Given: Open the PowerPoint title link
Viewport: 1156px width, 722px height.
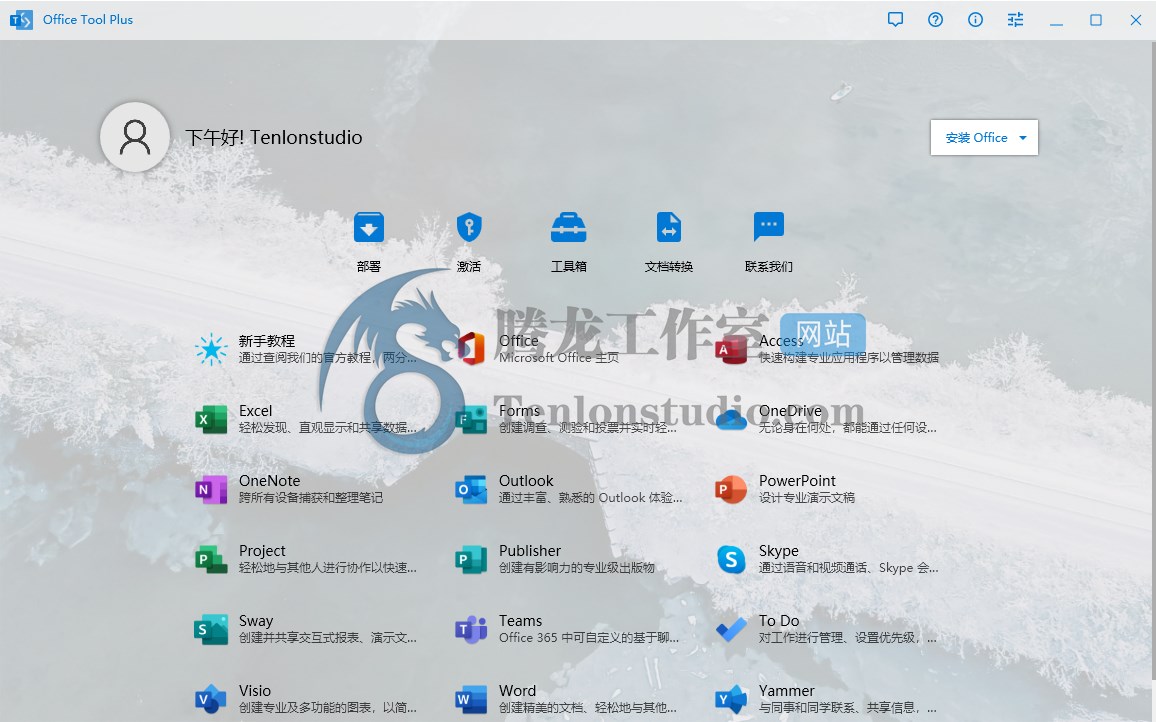Looking at the screenshot, I should 798,481.
